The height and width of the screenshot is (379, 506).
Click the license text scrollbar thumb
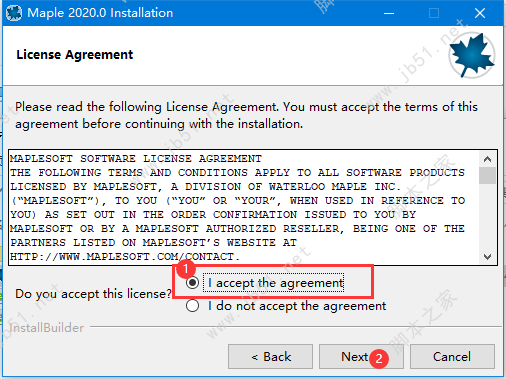click(487, 175)
